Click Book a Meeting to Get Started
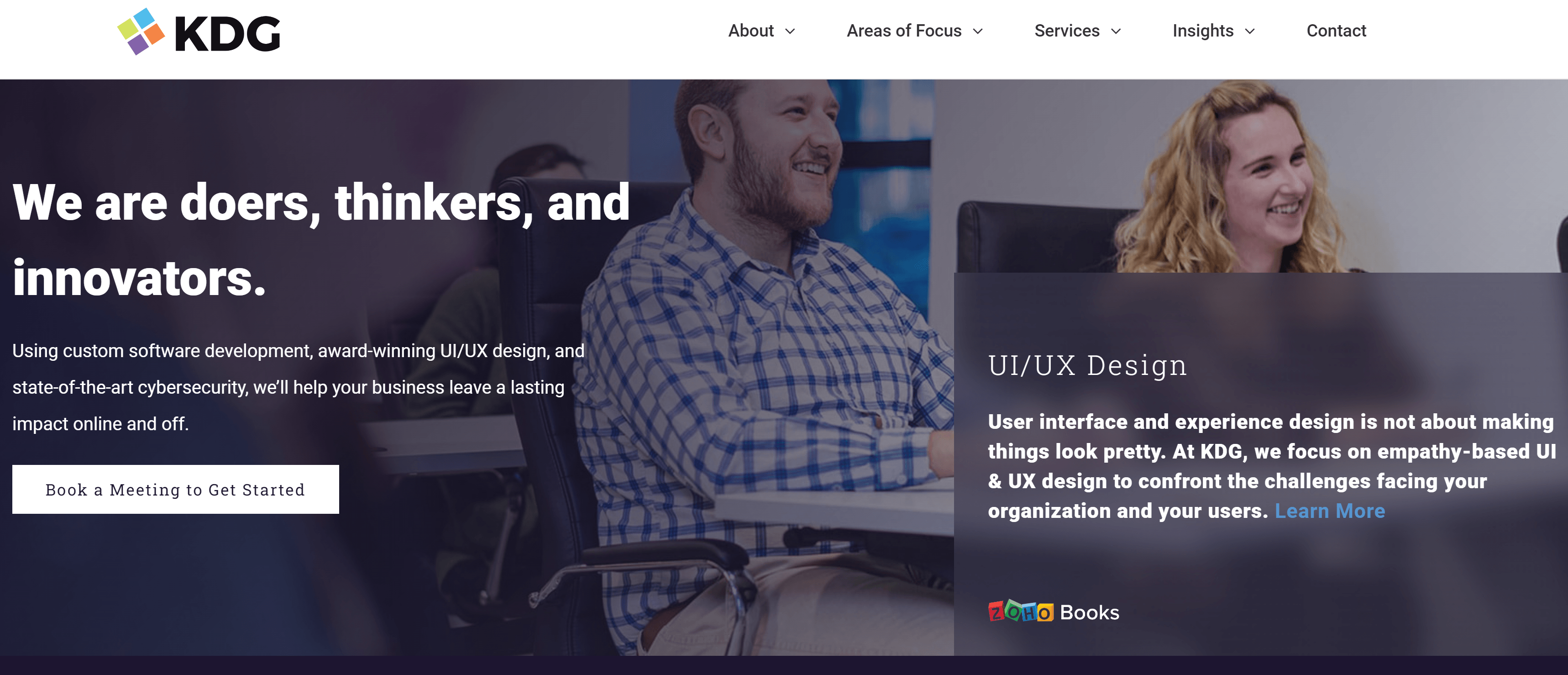1568x675 pixels. 175,489
